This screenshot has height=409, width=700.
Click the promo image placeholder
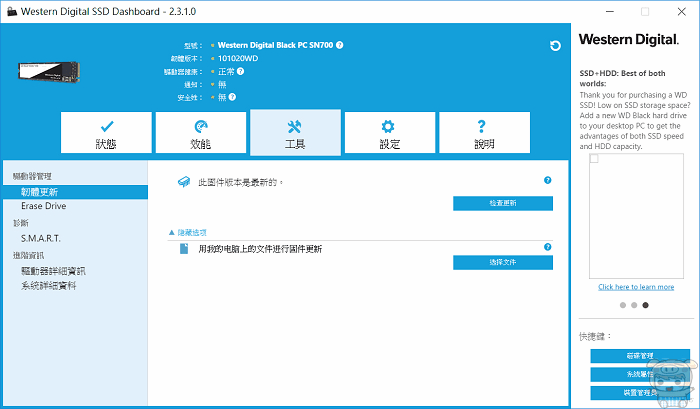click(x=636, y=216)
